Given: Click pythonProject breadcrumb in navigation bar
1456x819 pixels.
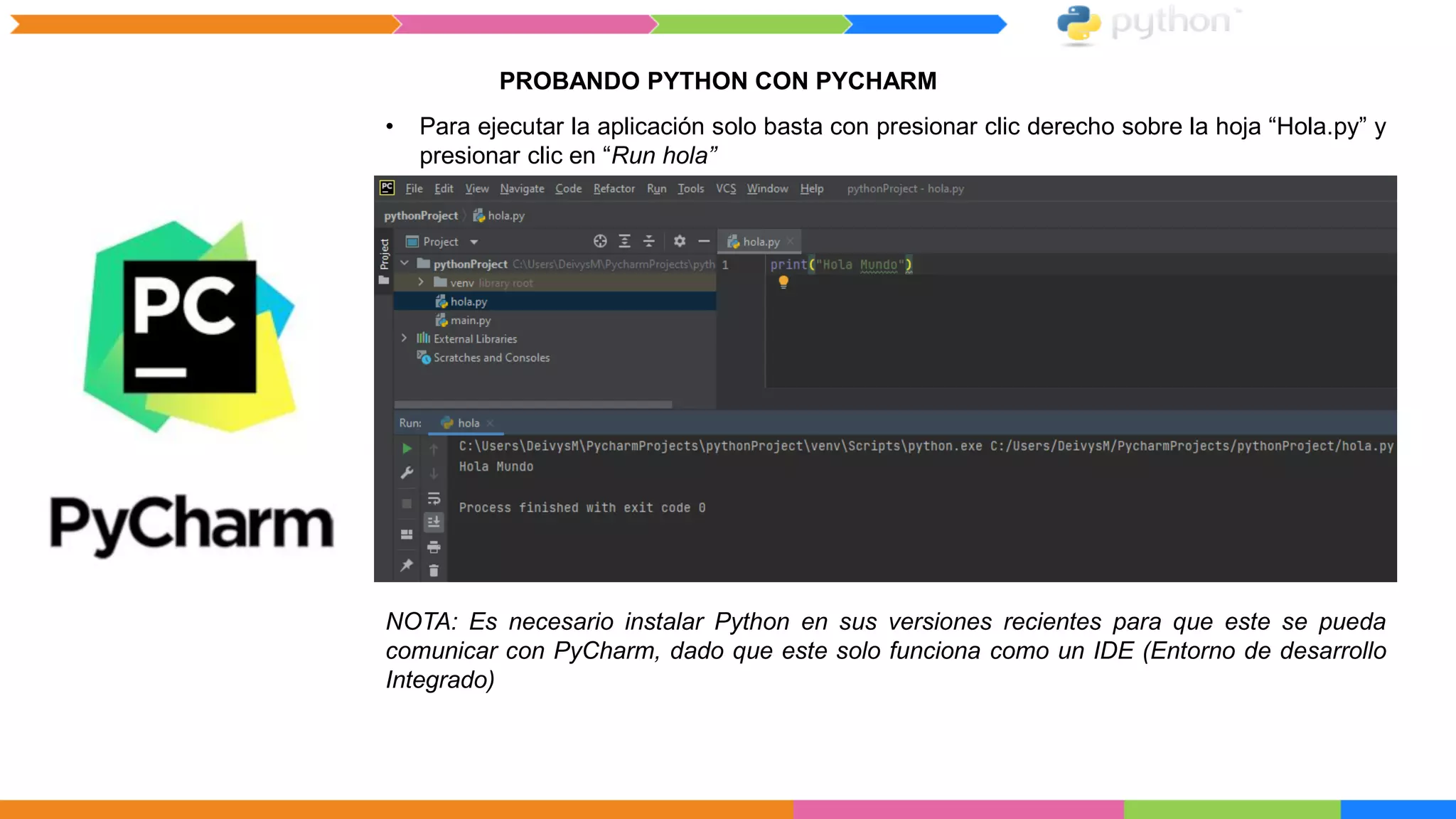Looking at the screenshot, I should click(x=421, y=215).
